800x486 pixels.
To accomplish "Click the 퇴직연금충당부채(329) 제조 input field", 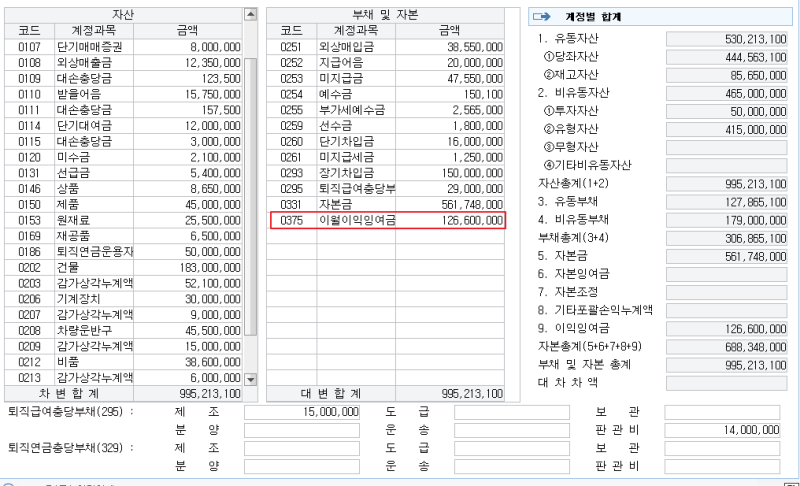I will (x=302, y=448).
